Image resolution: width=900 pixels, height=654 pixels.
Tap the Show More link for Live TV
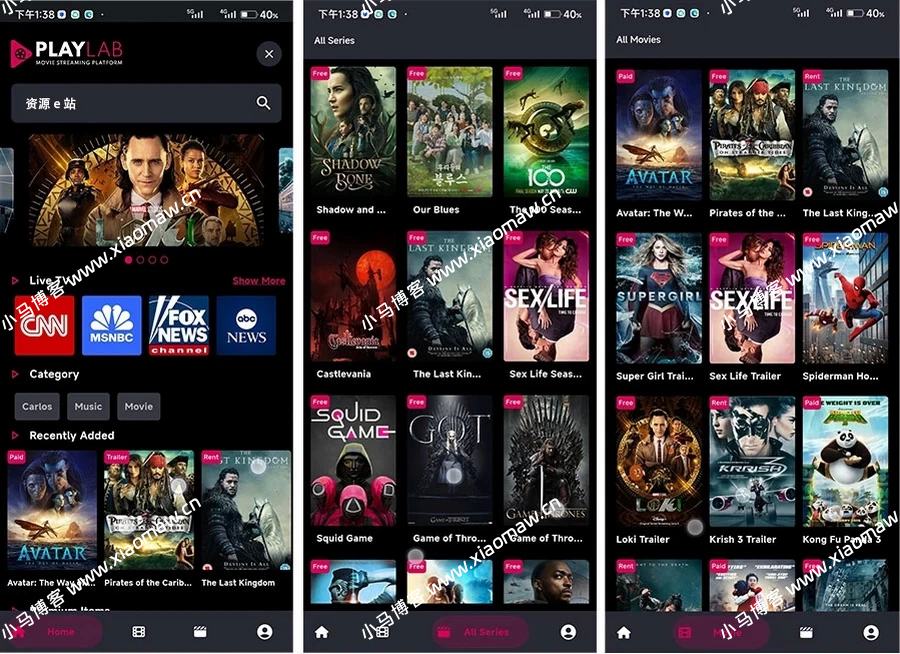[259, 281]
